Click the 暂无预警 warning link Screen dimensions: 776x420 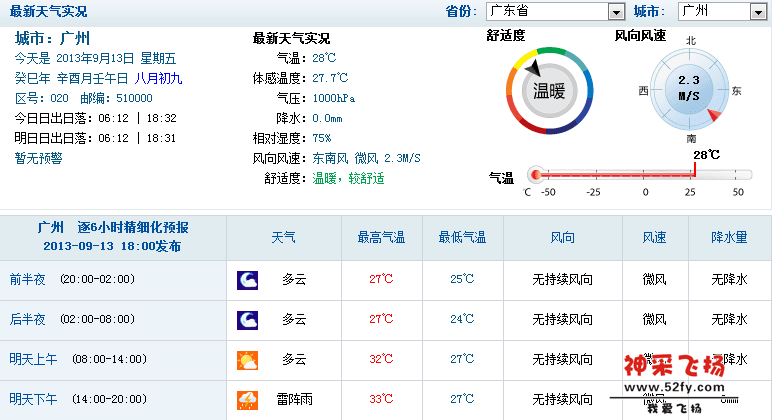pos(39,158)
